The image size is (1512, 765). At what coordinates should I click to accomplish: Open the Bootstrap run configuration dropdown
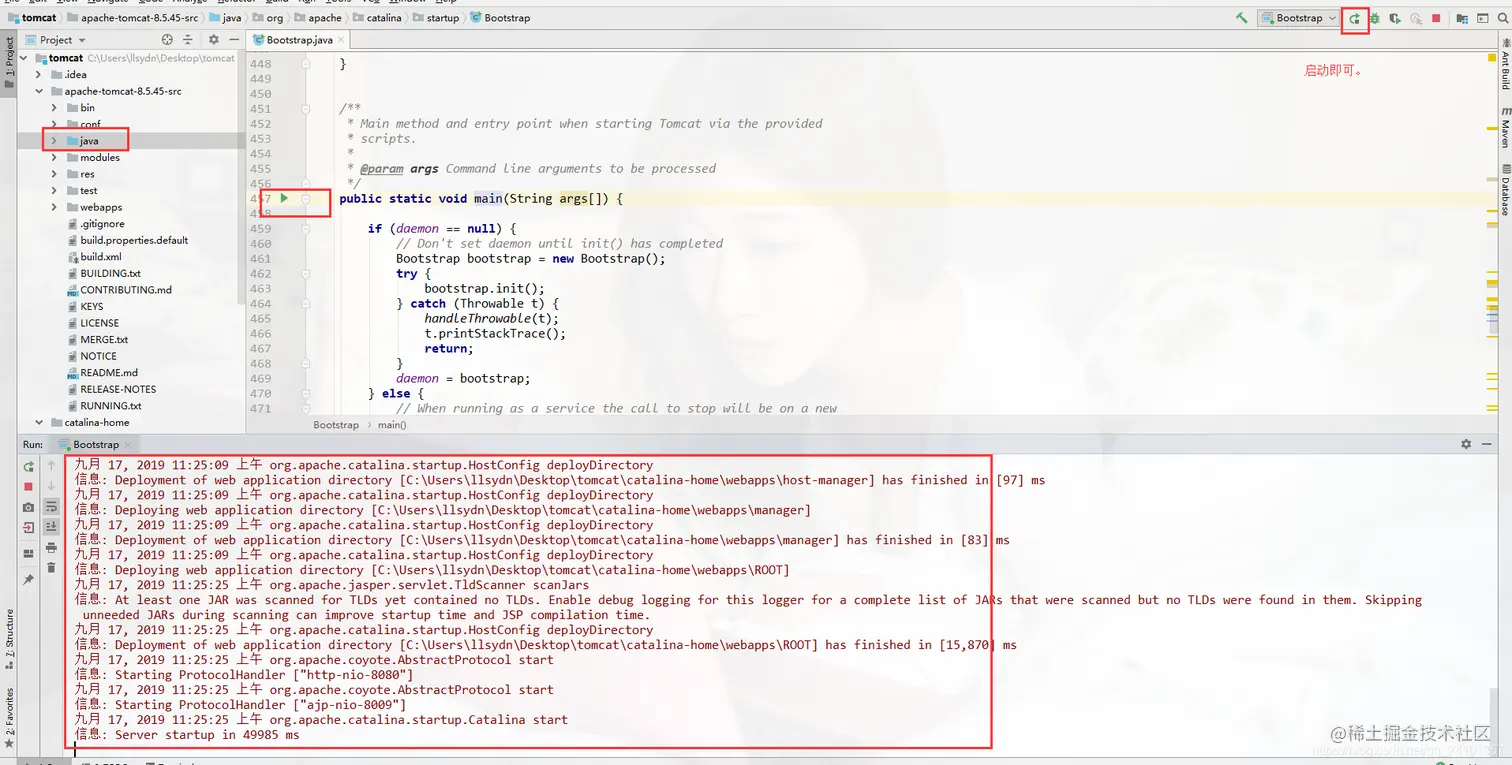click(x=1299, y=18)
